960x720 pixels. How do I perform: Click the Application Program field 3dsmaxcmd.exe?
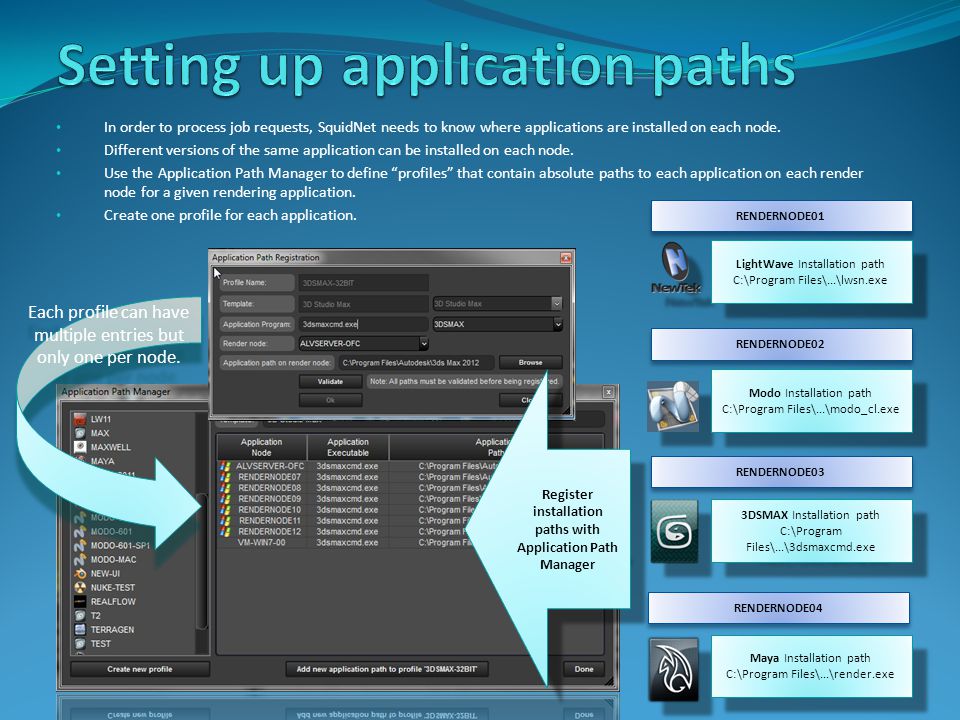point(364,324)
